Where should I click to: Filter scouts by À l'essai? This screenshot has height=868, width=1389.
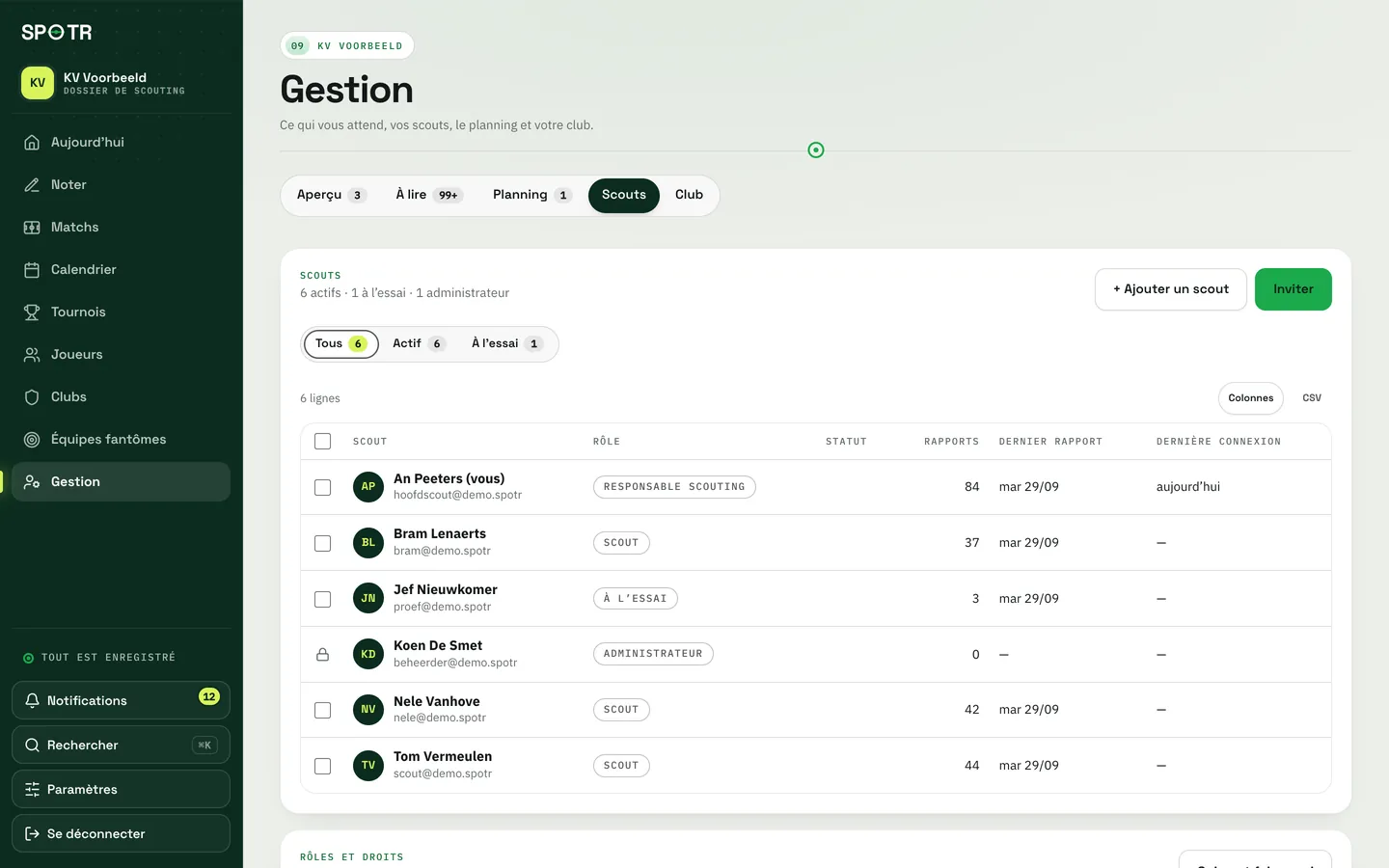coord(506,343)
